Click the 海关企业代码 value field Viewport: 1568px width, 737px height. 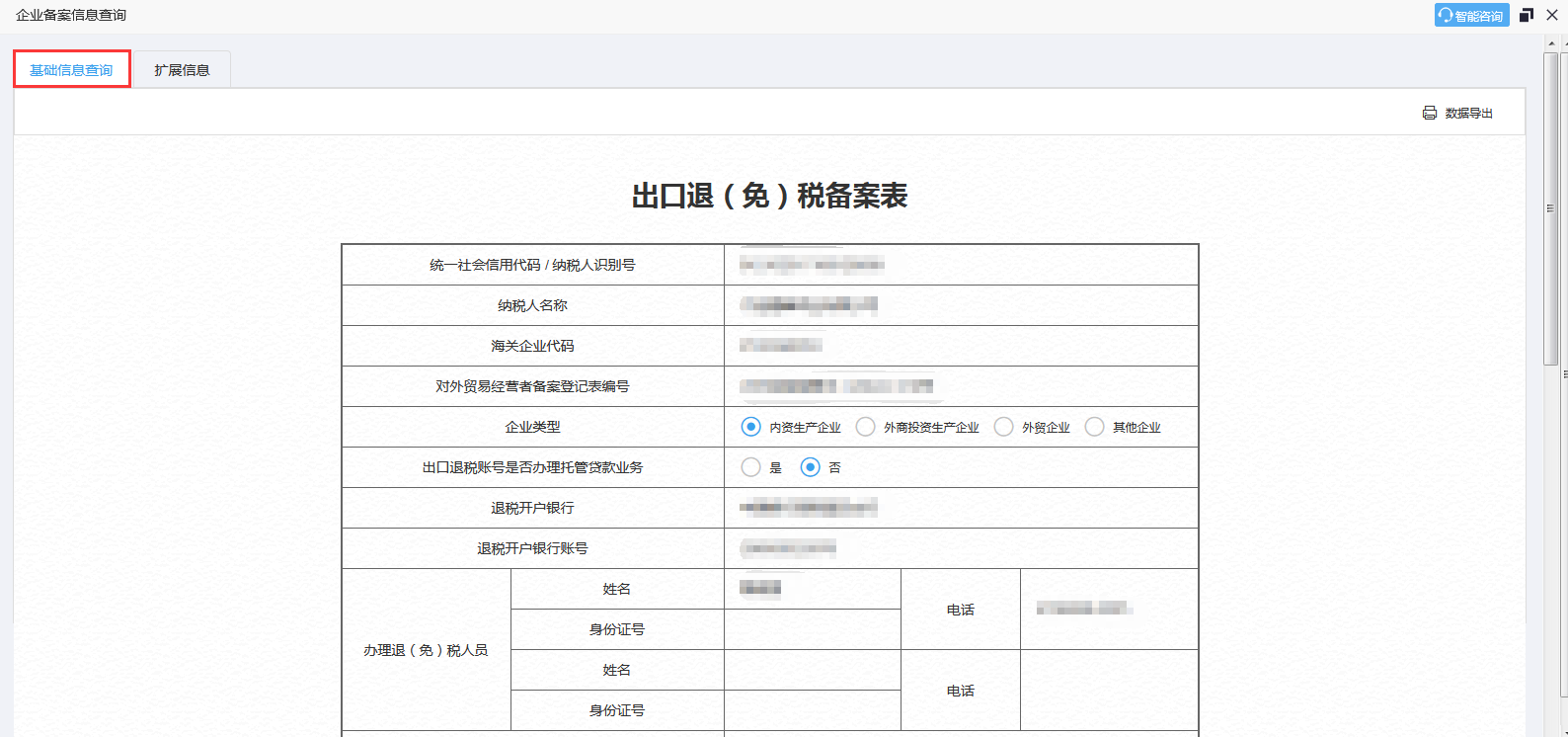tap(961, 346)
